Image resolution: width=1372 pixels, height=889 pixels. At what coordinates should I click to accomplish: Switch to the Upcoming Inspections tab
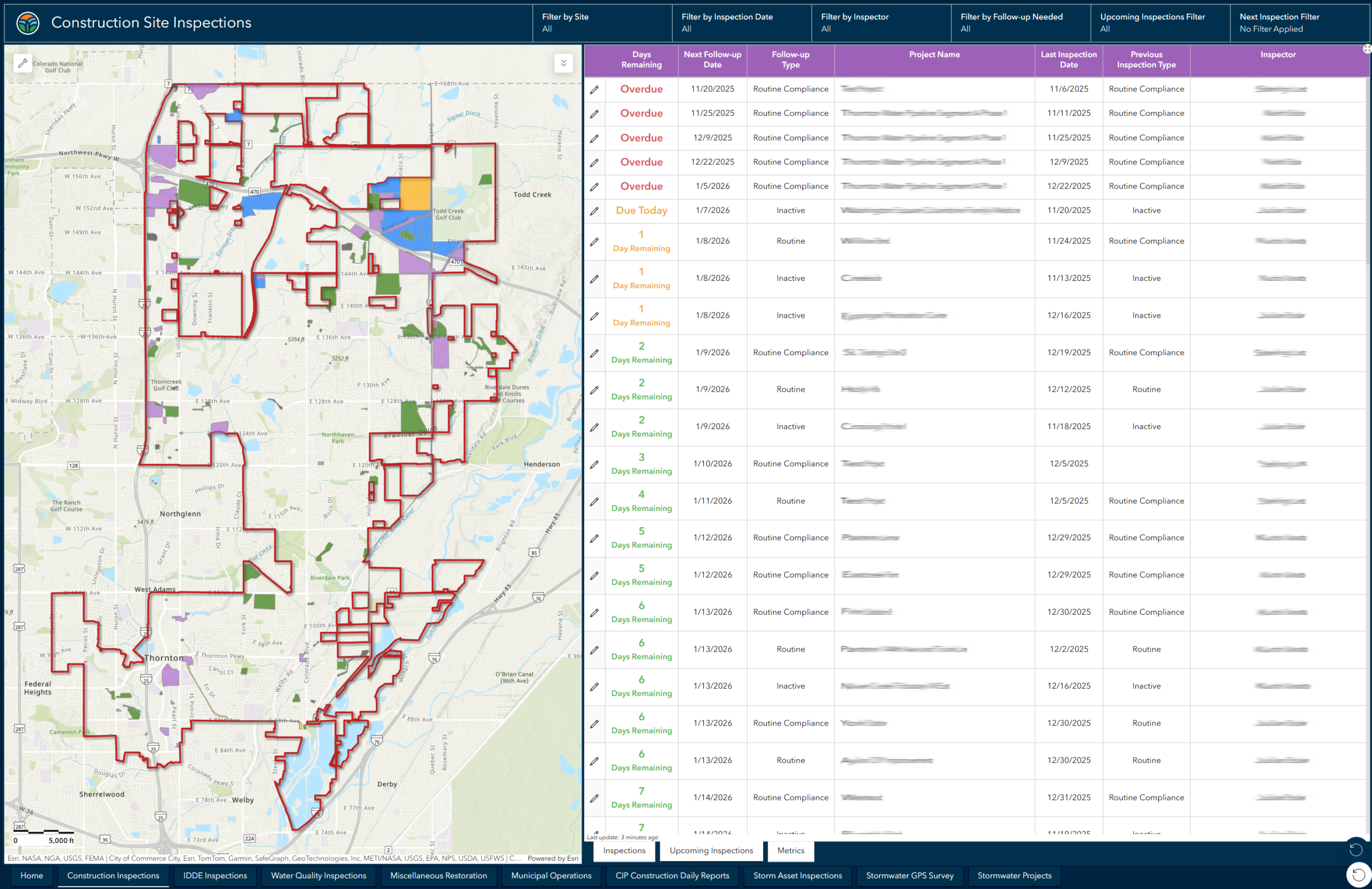coord(711,850)
